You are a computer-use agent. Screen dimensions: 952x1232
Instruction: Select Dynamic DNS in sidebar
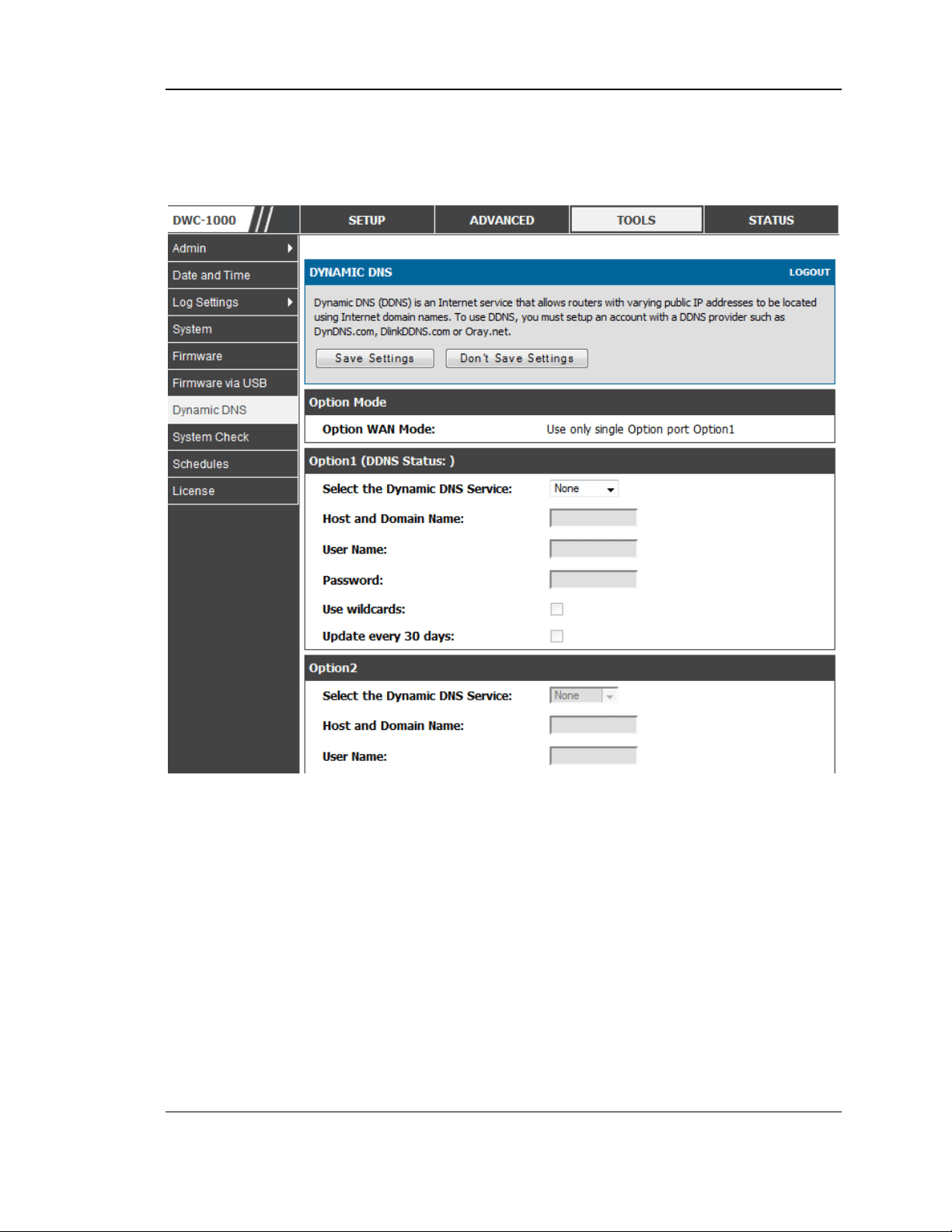[232, 410]
